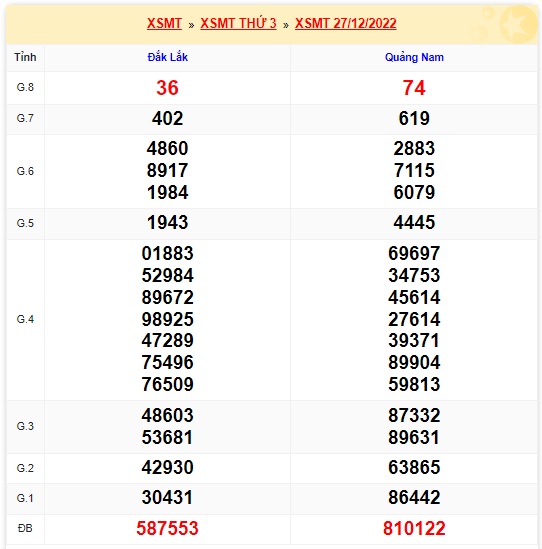Image resolution: width=542 pixels, height=549 pixels.
Task: Click the G.8 row label
Action: pyautogui.click(x=25, y=87)
